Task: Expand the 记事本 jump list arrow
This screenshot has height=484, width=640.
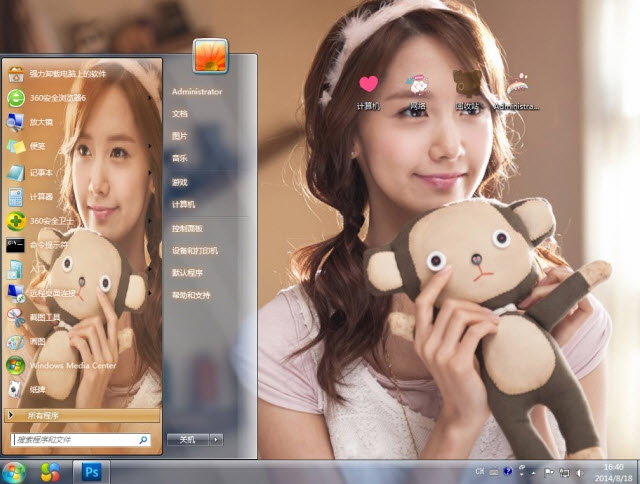Action: [150, 173]
